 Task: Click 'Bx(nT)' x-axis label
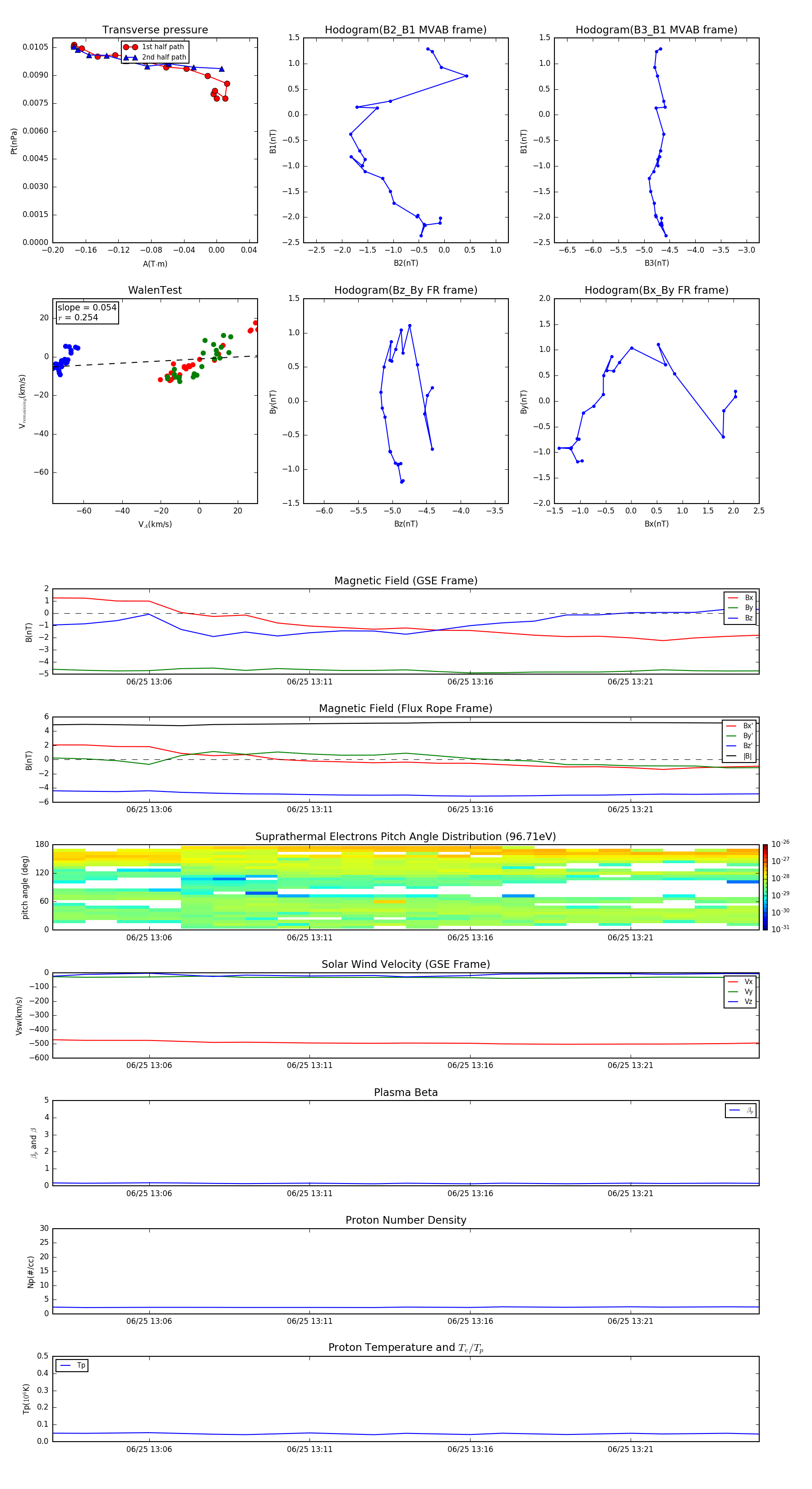point(656,524)
